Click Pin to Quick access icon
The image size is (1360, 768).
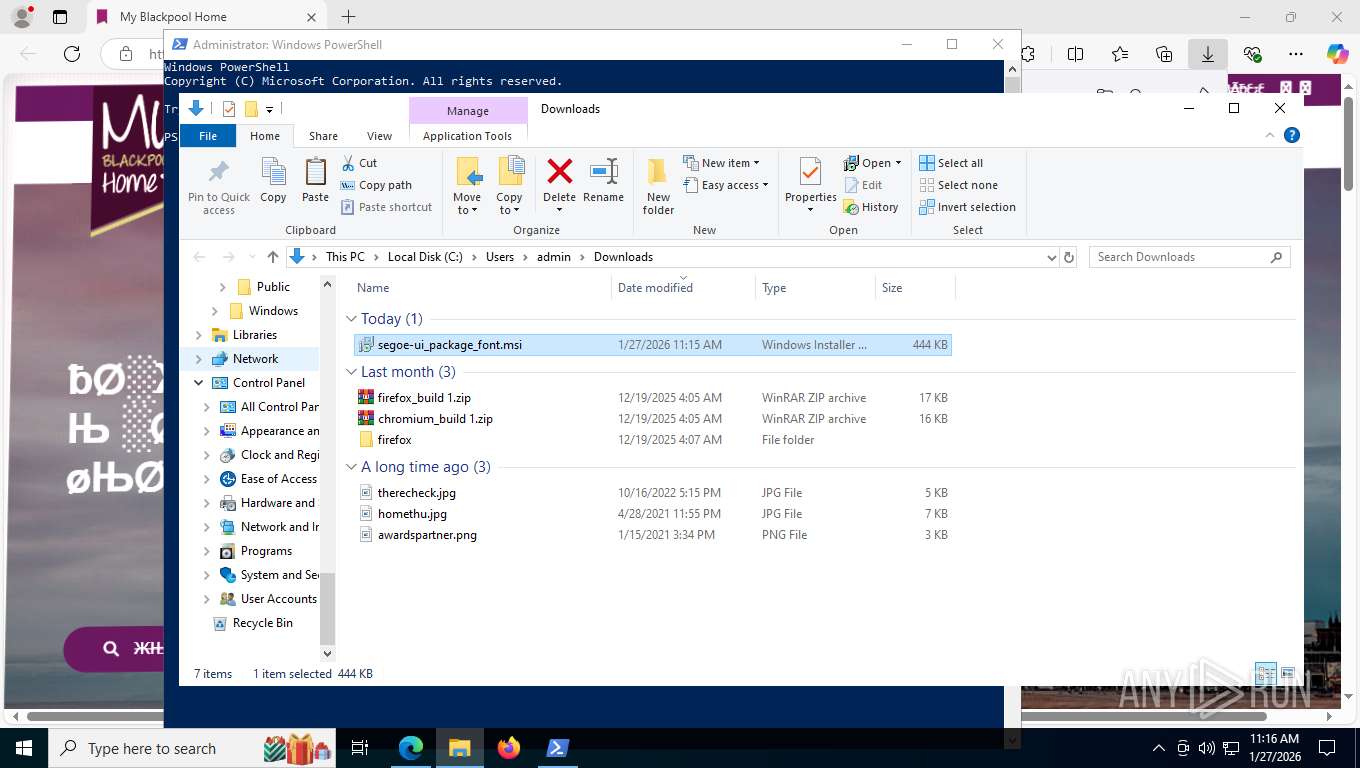pyautogui.click(x=218, y=186)
